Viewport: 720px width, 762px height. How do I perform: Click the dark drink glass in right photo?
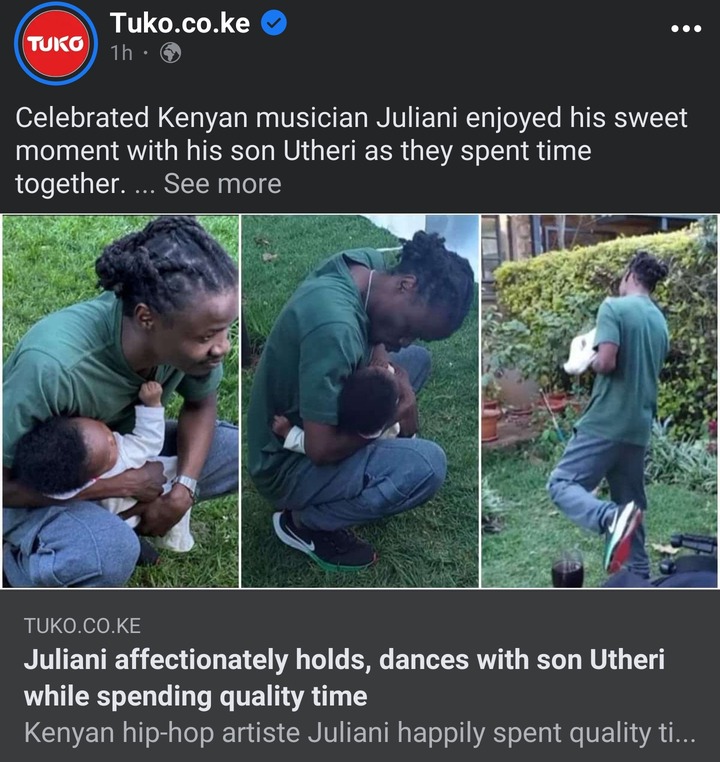(x=567, y=570)
